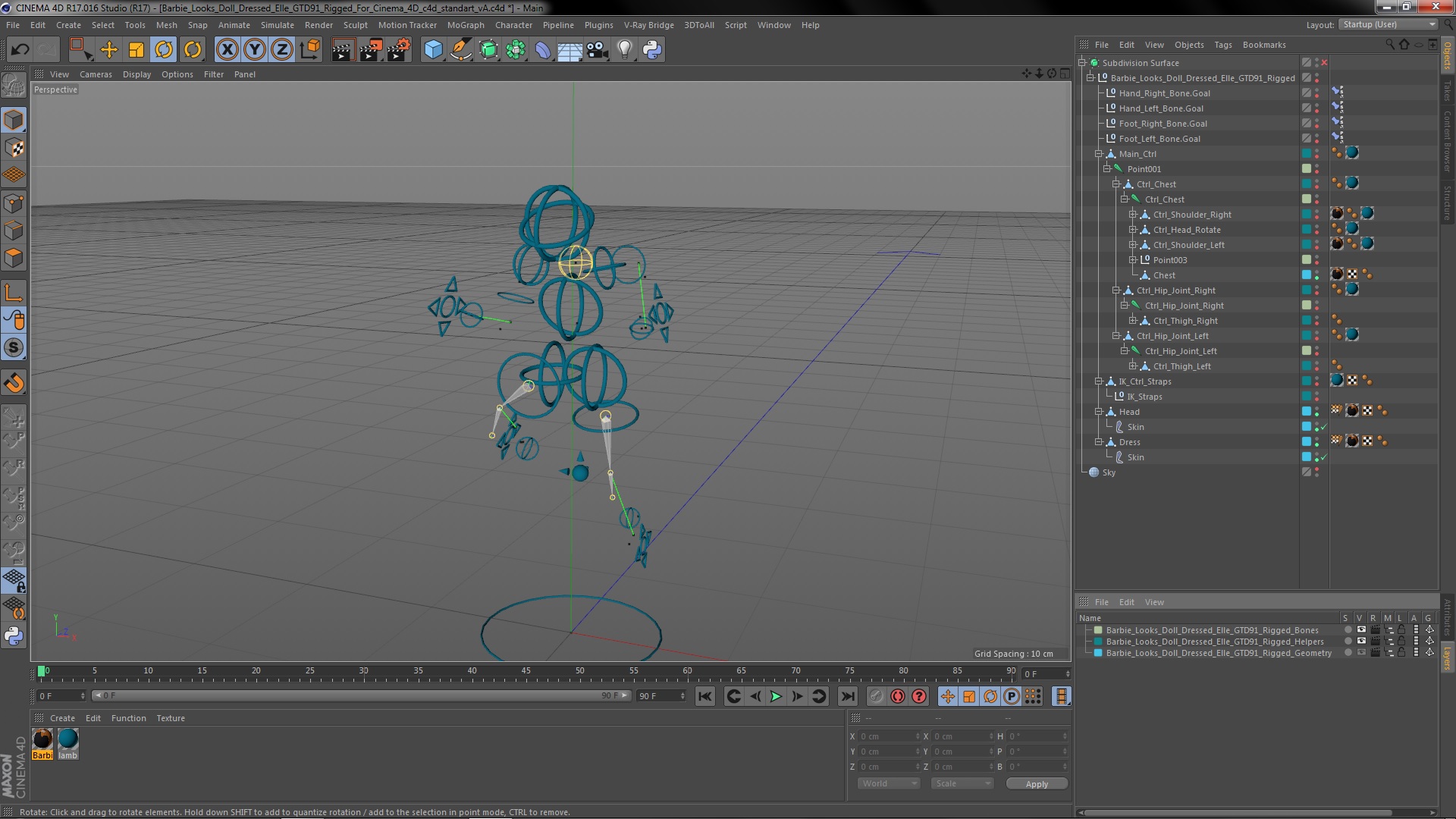
Task: Open Edit Render Settings gear icon
Action: click(x=399, y=50)
